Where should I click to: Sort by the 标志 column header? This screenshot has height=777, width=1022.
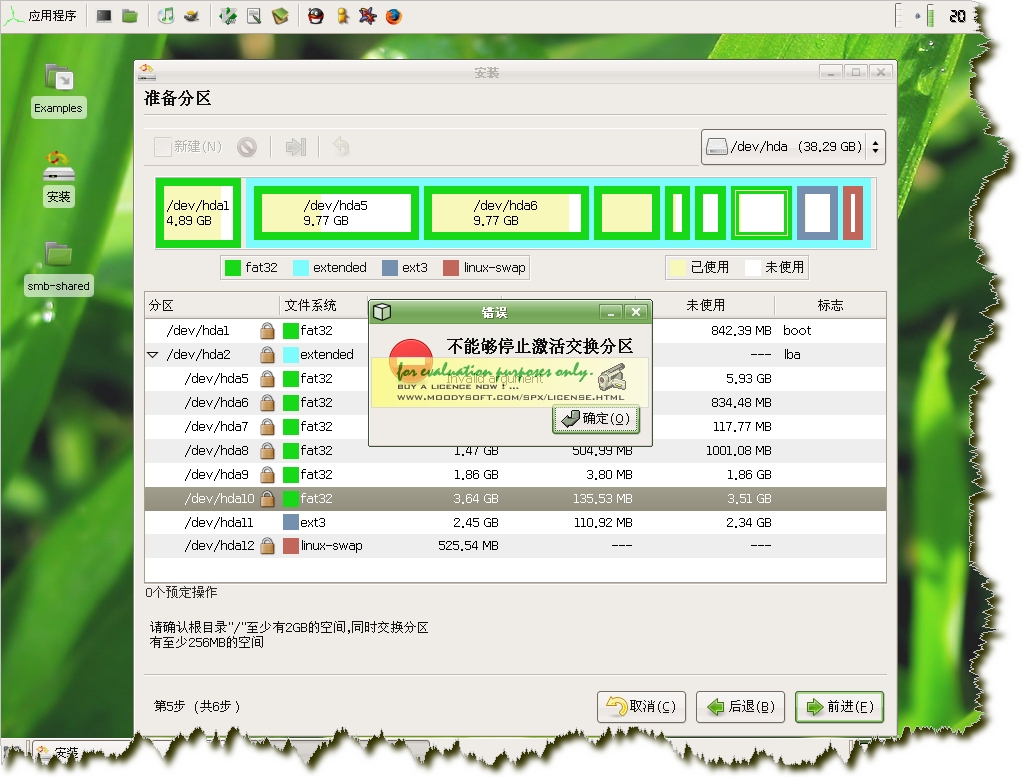(x=830, y=305)
